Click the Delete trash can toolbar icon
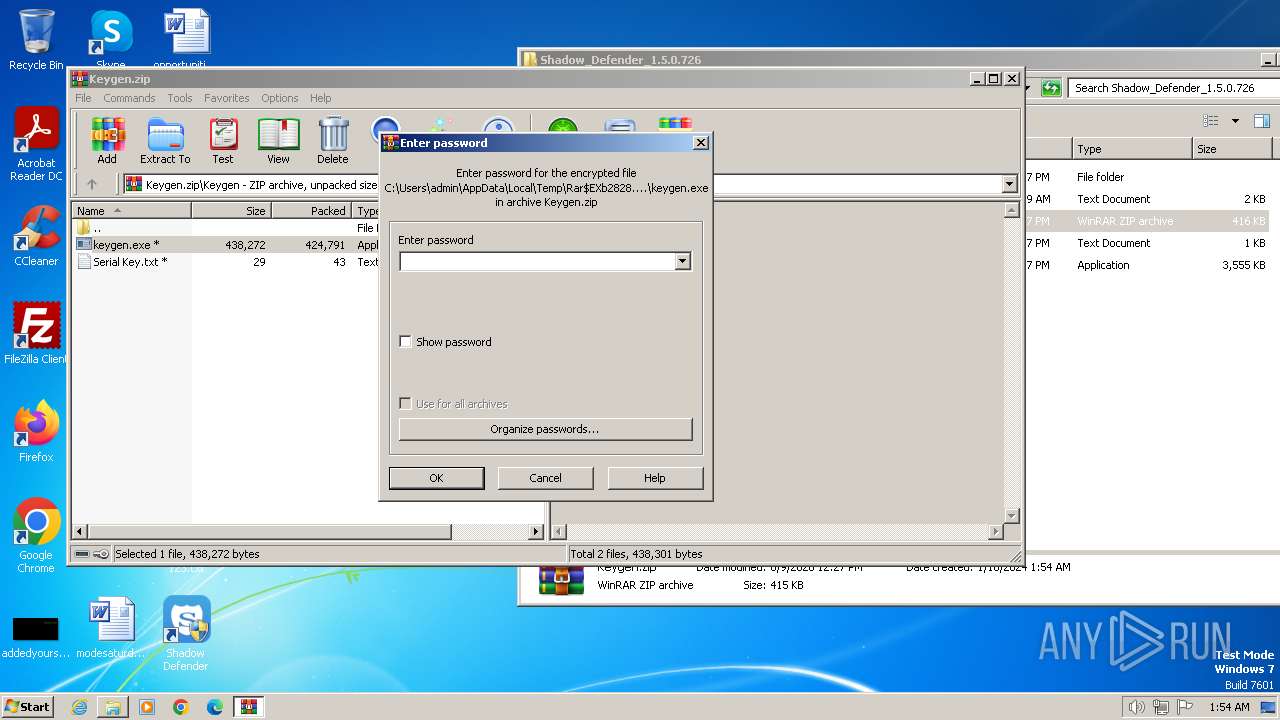Image resolution: width=1280 pixels, height=720 pixels. coord(333,140)
